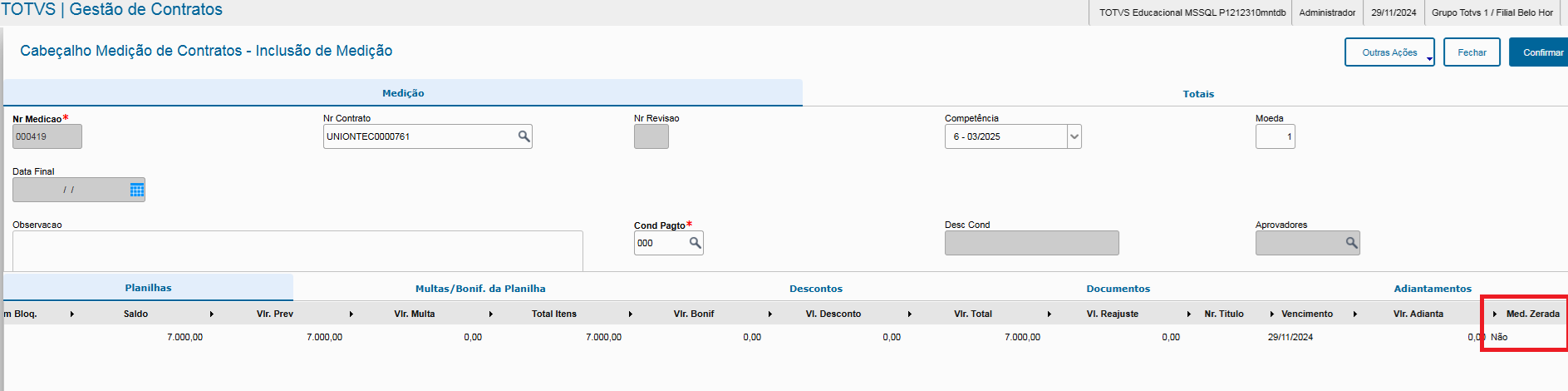Click the Nr Contrato search magnifier icon
1568x391 pixels.
[523, 136]
